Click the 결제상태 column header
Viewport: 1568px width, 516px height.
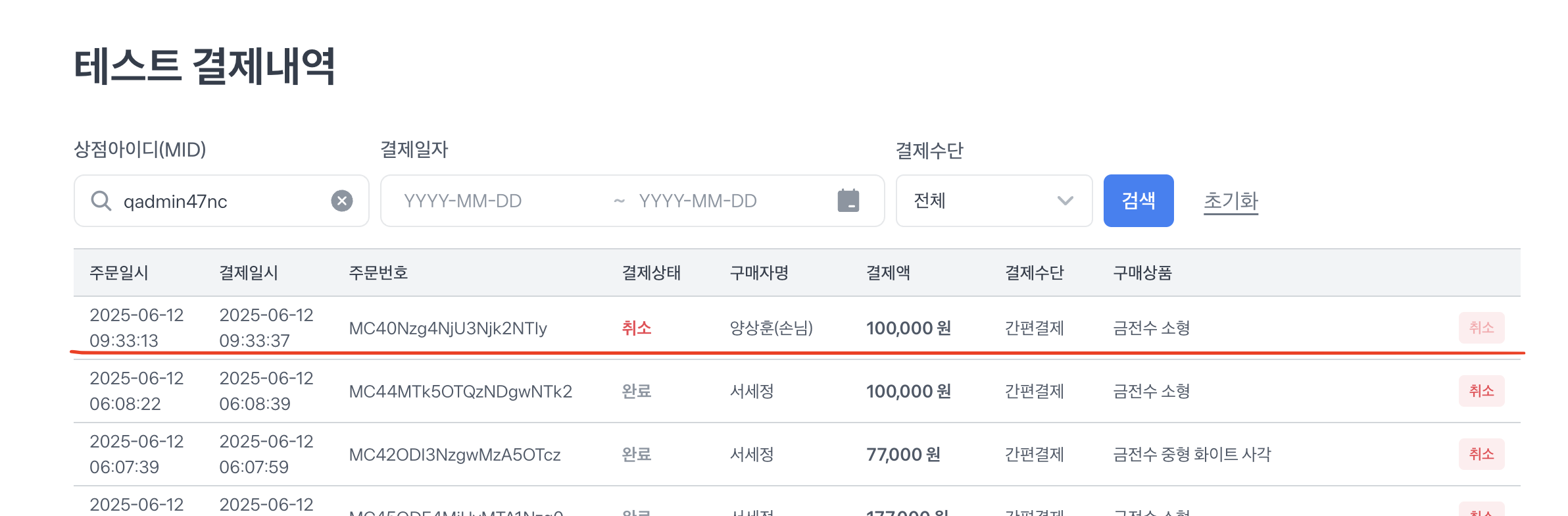tap(651, 272)
